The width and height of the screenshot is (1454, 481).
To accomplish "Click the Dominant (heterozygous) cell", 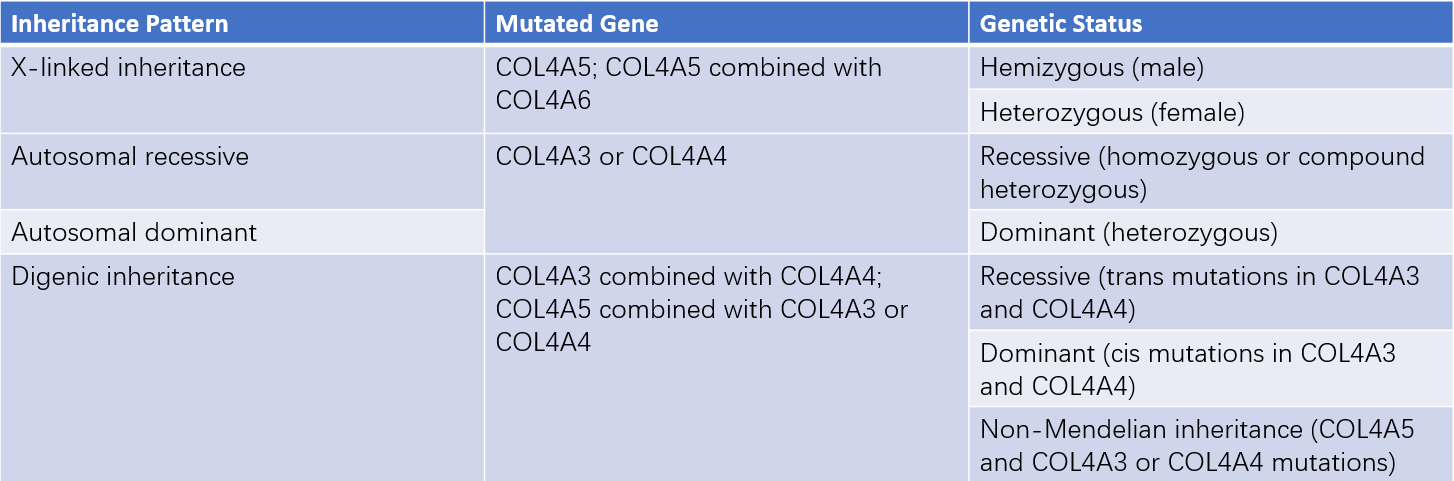I will (x=1211, y=232).
